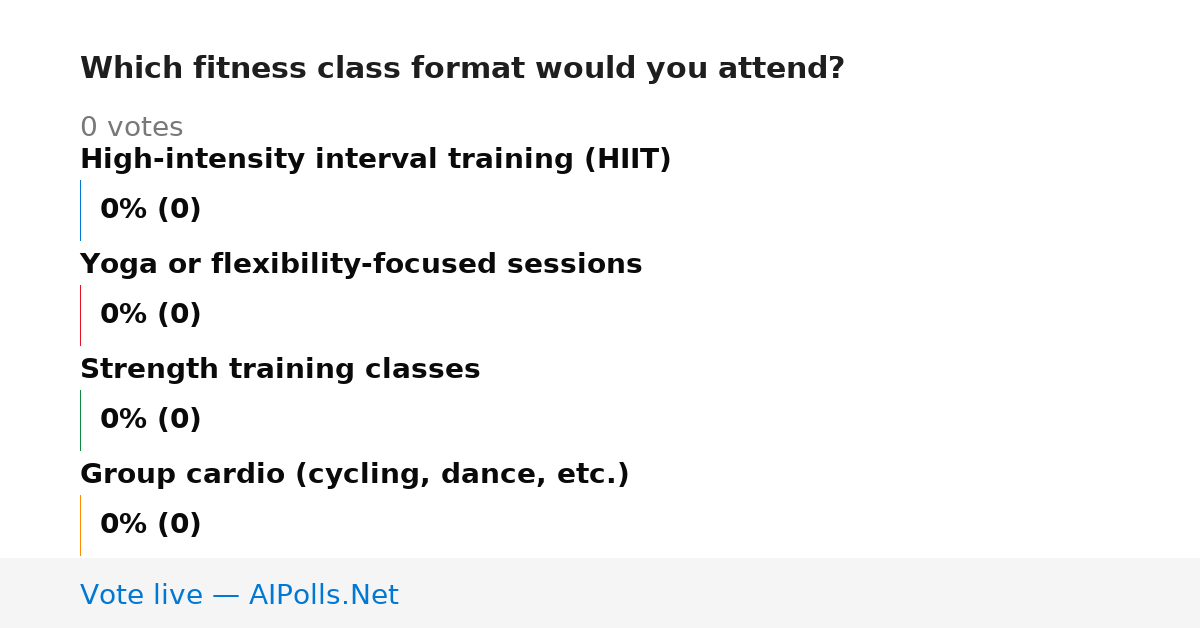Click the 0% result under Strength training
The height and width of the screenshot is (628, 1200).
150,420
